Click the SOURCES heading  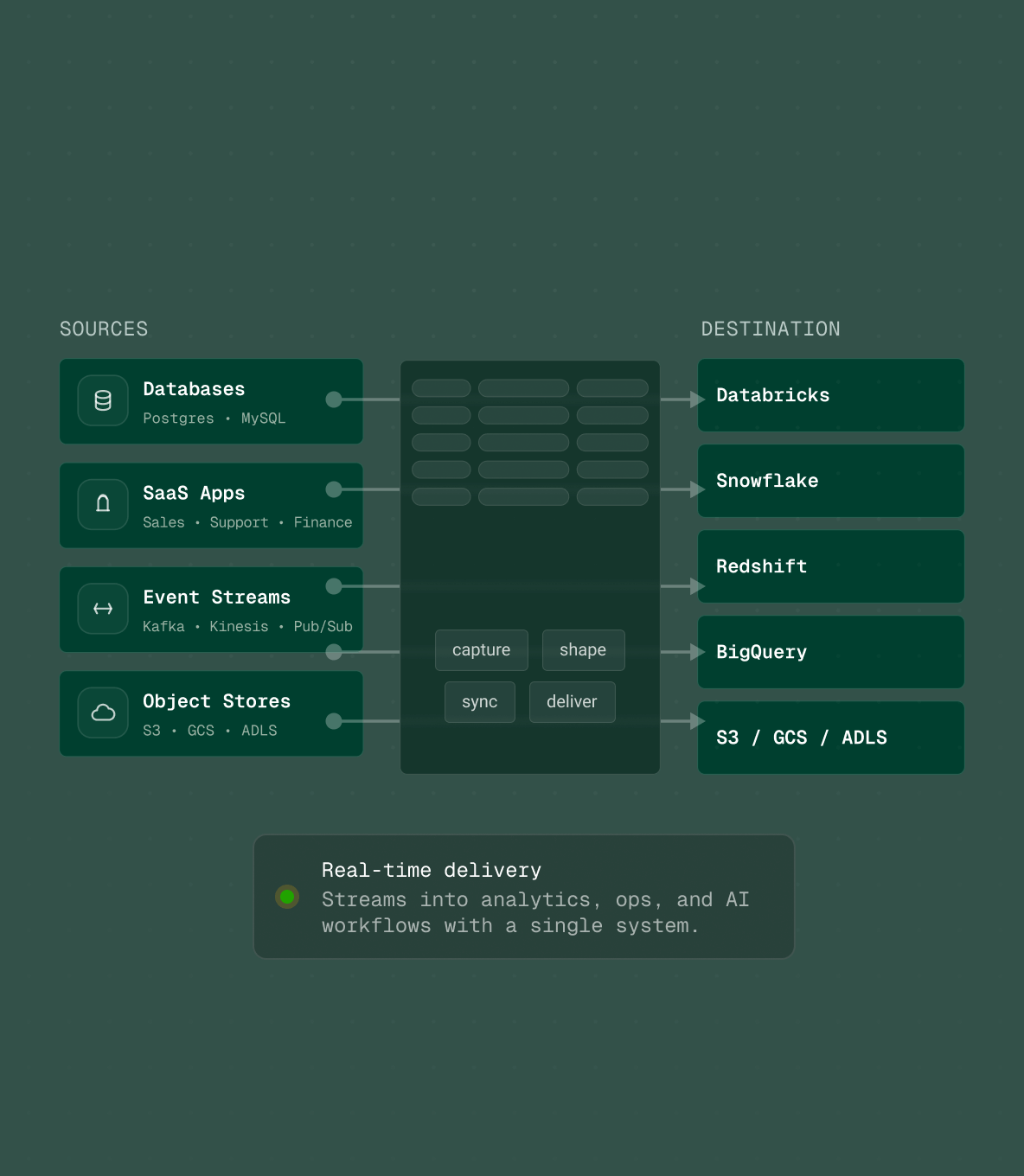[x=104, y=329]
